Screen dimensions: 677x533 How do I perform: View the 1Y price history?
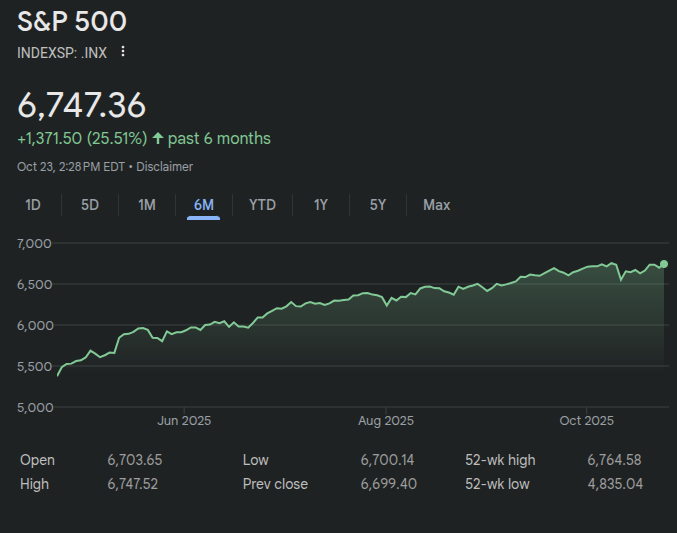(x=320, y=205)
